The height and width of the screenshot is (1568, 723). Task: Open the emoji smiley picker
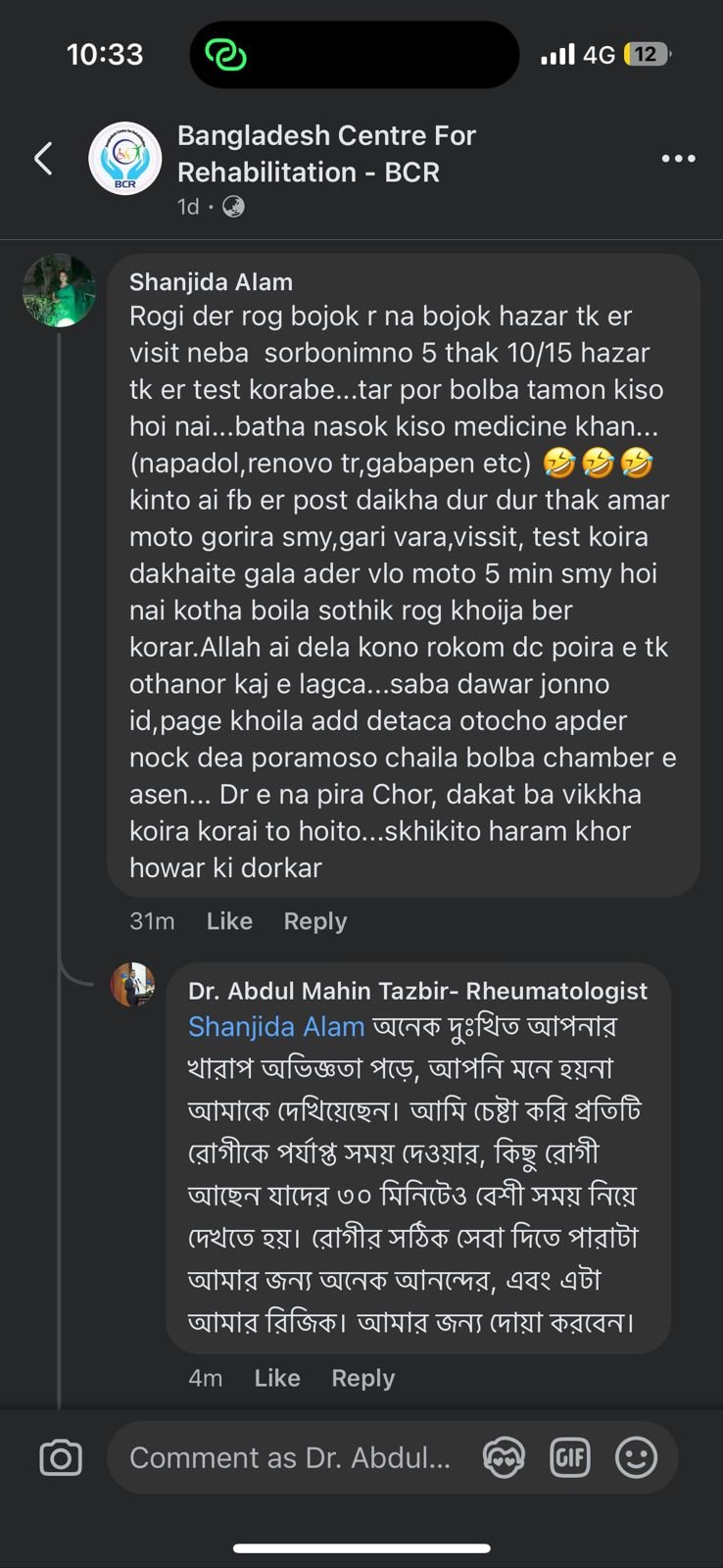(x=636, y=1457)
